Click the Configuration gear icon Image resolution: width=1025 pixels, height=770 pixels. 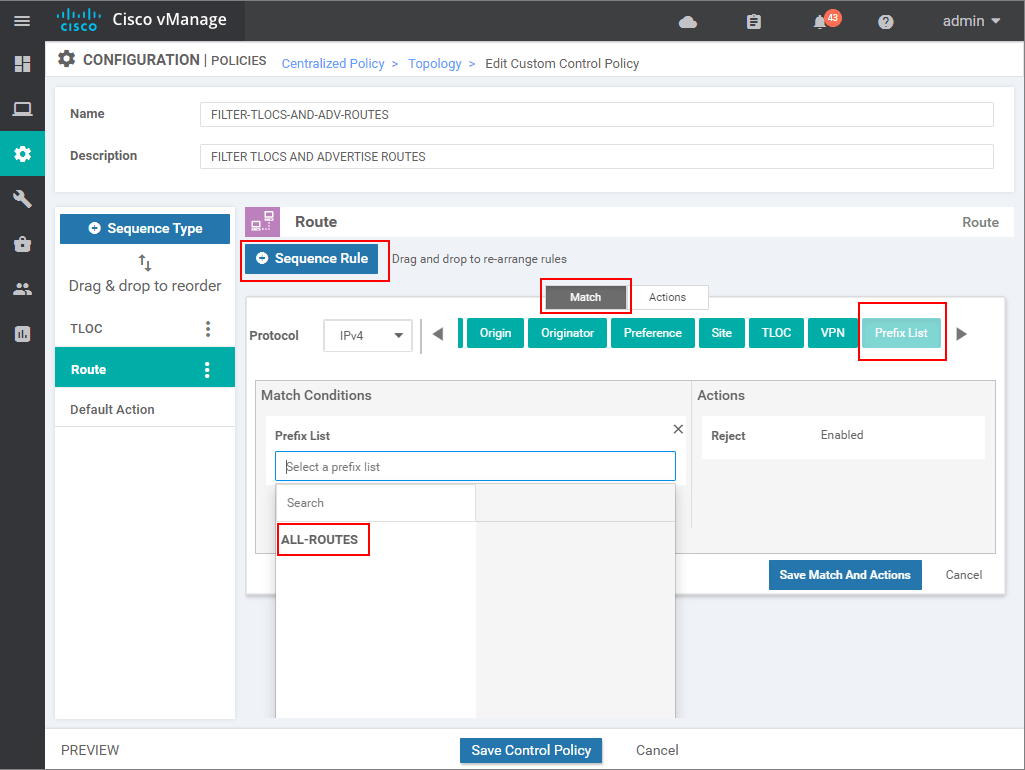(x=21, y=154)
